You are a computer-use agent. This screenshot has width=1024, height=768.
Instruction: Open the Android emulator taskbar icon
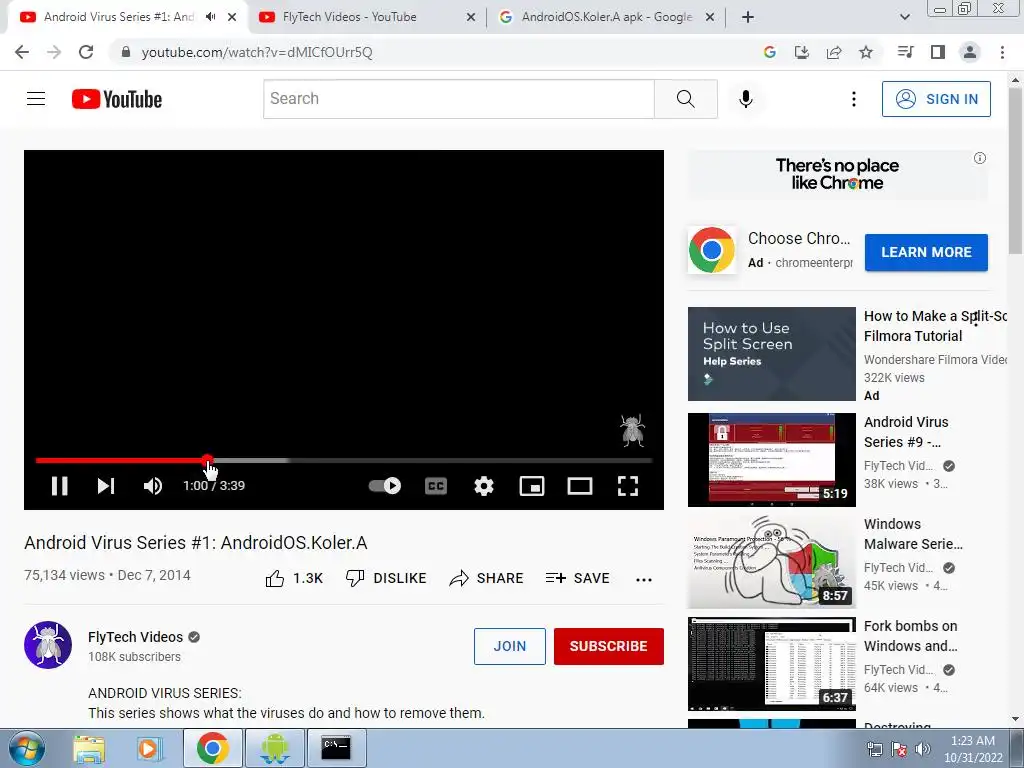(274, 748)
